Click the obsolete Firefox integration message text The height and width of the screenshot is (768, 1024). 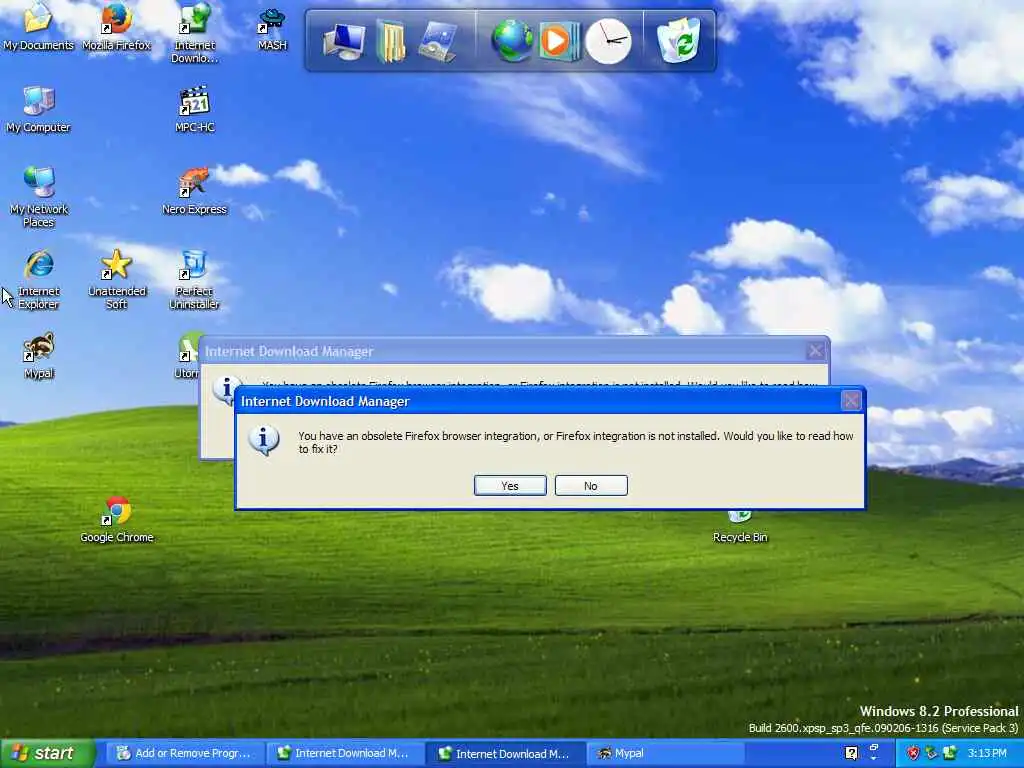coord(575,442)
